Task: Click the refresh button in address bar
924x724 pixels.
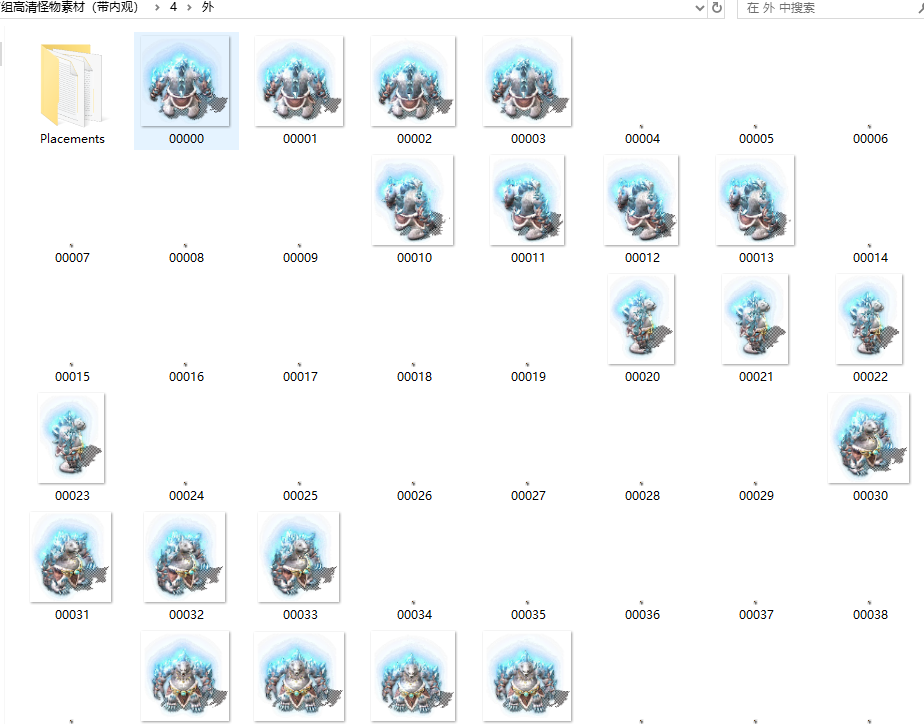Action: click(x=717, y=8)
